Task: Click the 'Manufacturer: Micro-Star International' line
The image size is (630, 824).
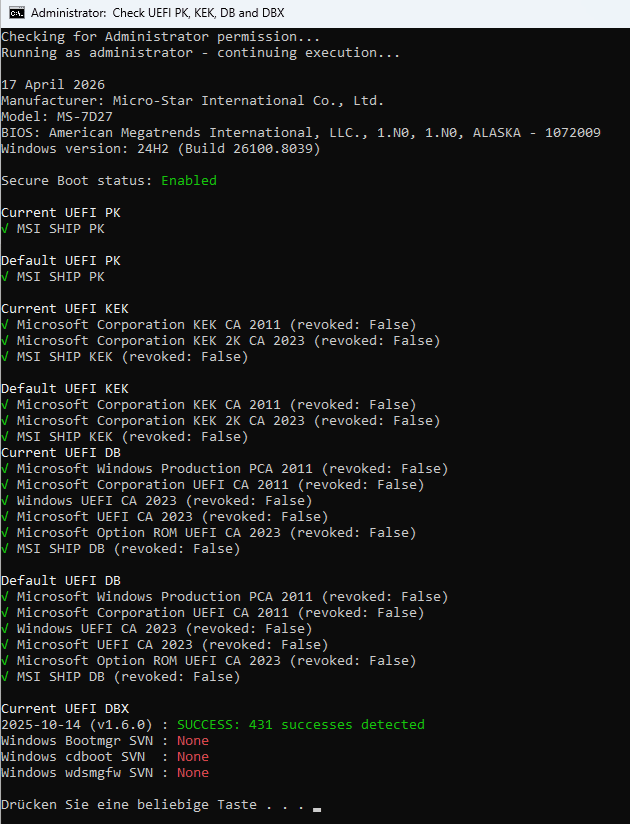Action: coord(192,101)
